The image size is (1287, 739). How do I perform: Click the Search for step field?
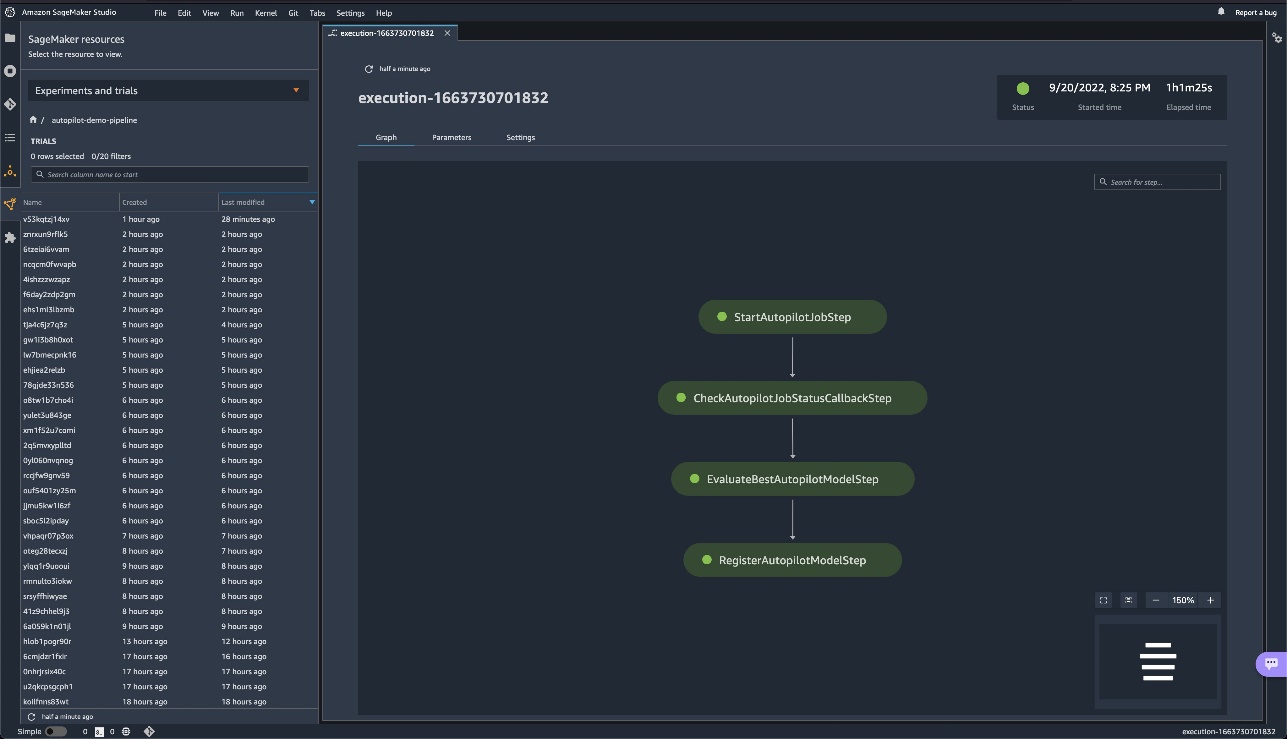[1157, 182]
